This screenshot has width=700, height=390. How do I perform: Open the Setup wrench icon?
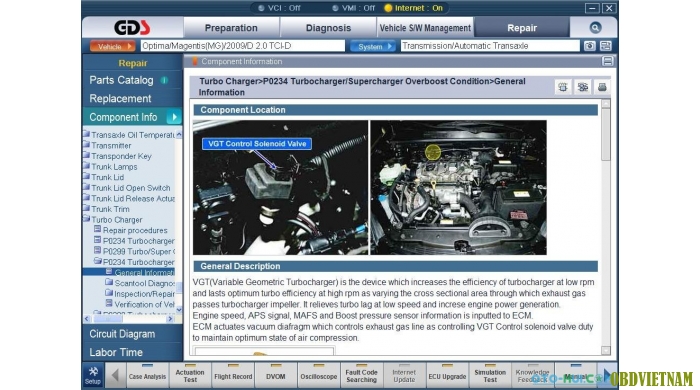(x=93, y=375)
